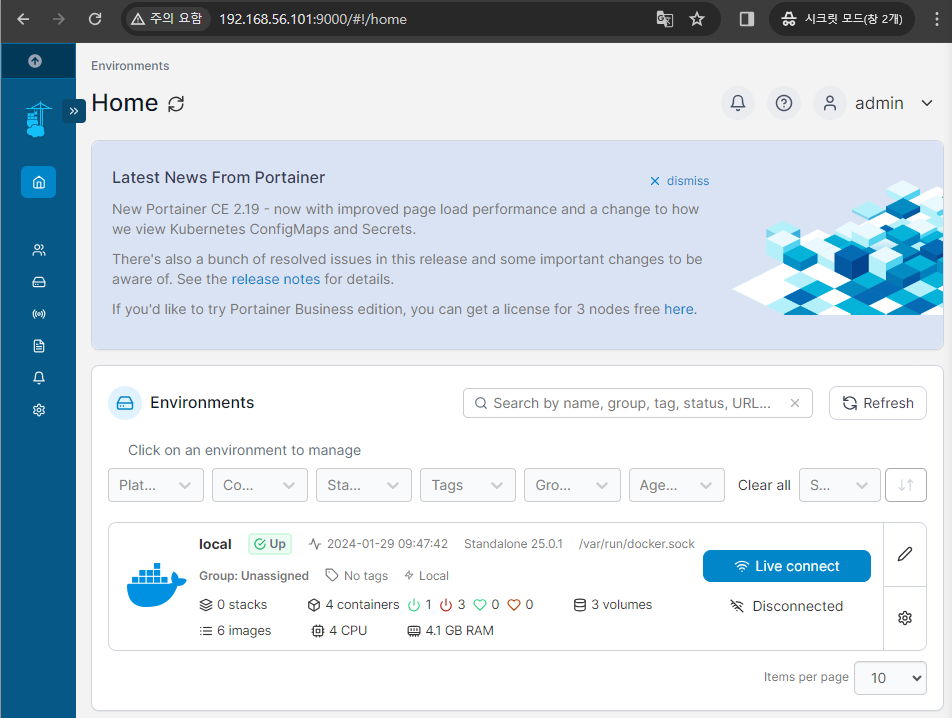Image resolution: width=952 pixels, height=718 pixels.
Task: Click the timestamp 2024-01-29 09:47:42
Action: point(387,544)
